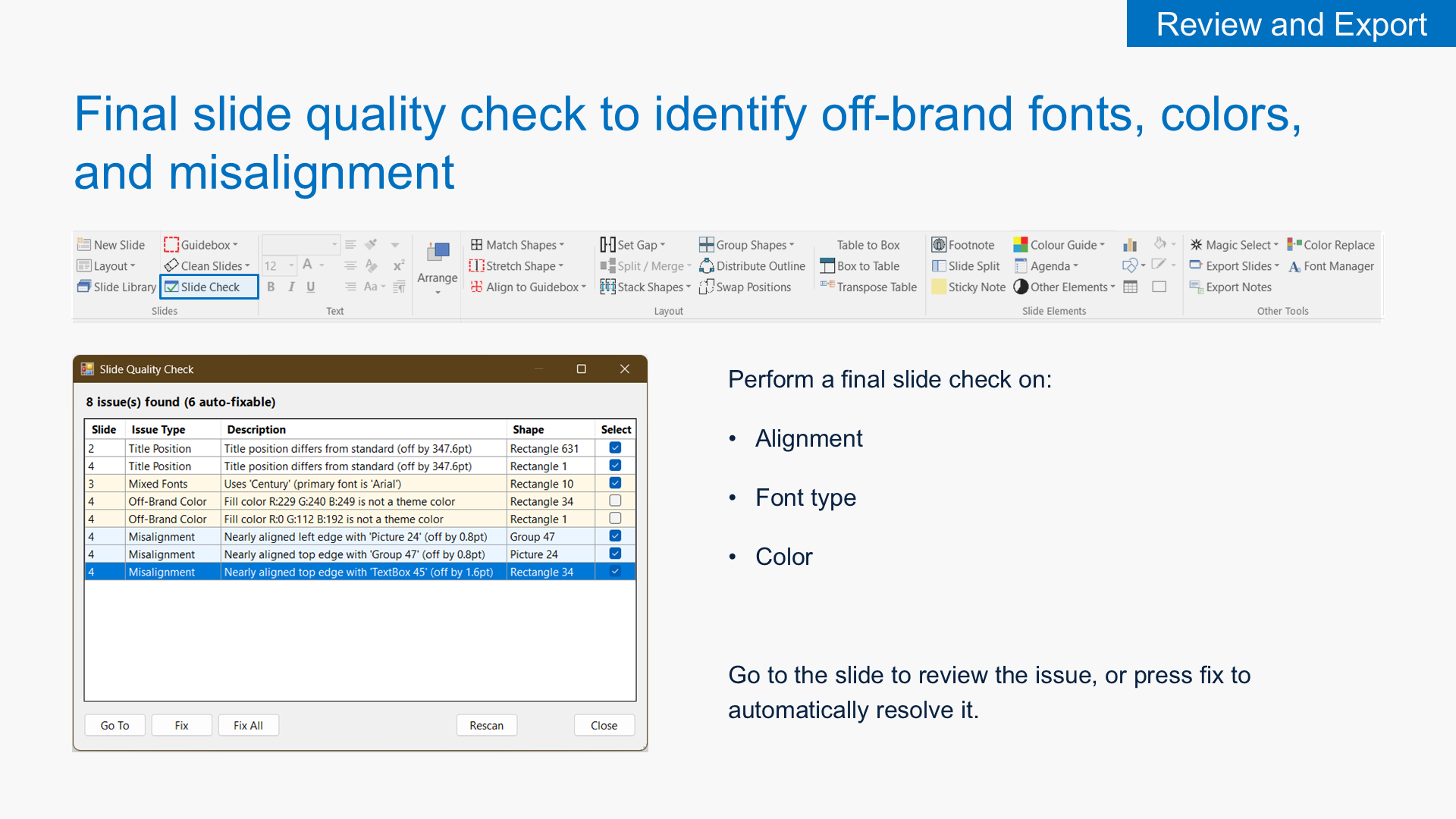The width and height of the screenshot is (1456, 819).
Task: Uncheck Select for Mixed Fonts Rectangle 10
Action: point(615,482)
